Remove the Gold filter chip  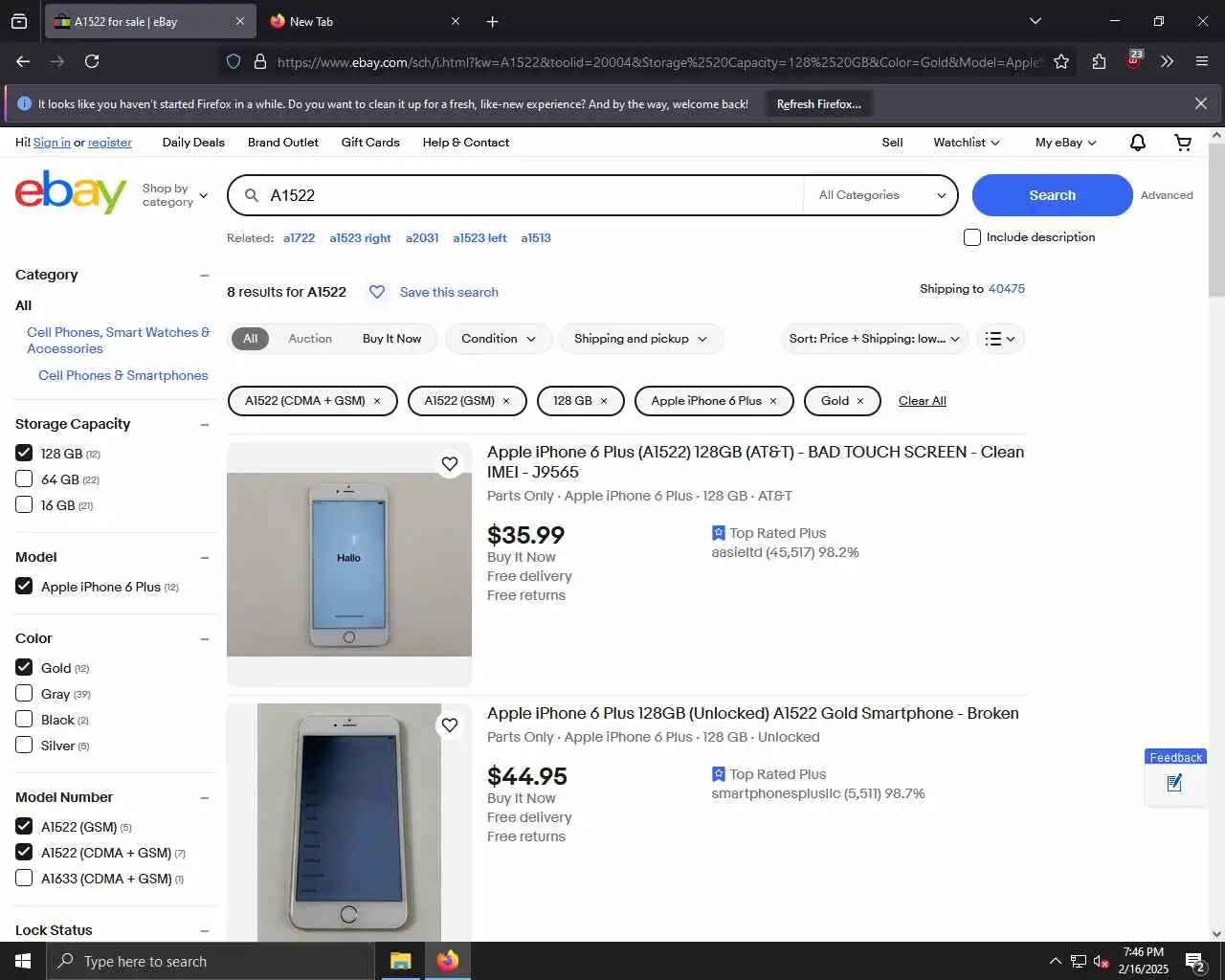(x=860, y=401)
